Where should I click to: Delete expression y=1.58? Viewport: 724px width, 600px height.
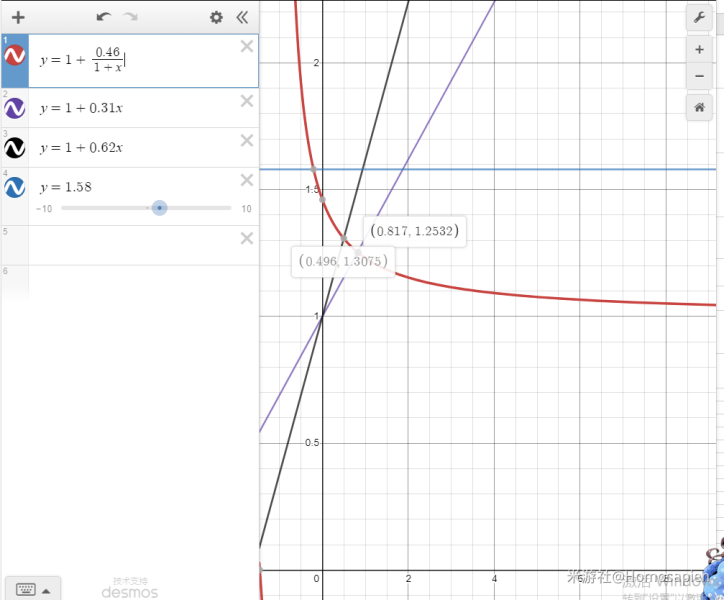(x=247, y=180)
